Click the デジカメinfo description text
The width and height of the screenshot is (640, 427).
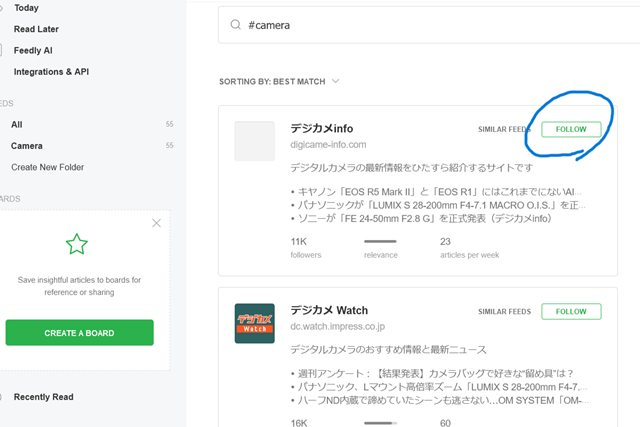click(411, 168)
